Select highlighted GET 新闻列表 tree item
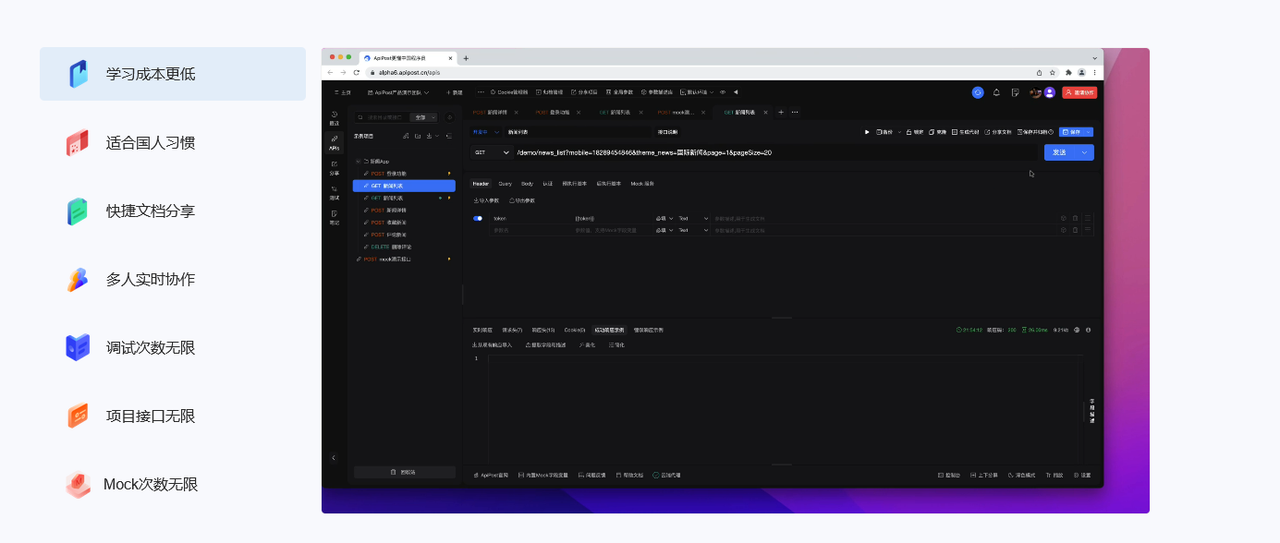 [x=404, y=186]
